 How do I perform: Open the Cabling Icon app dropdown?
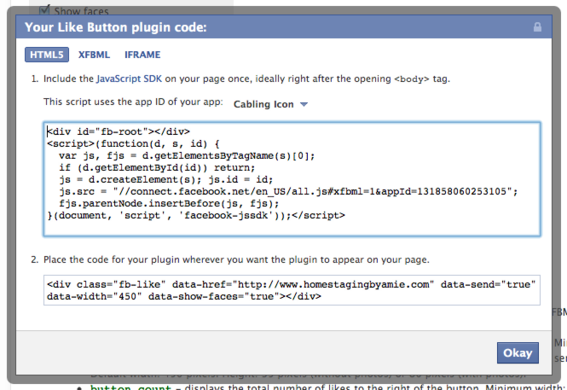270,104
